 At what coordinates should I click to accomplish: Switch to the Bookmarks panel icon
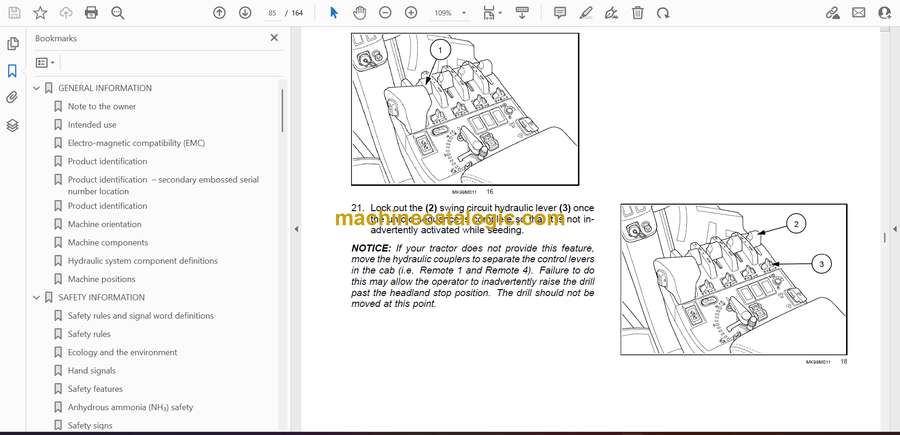tap(13, 71)
